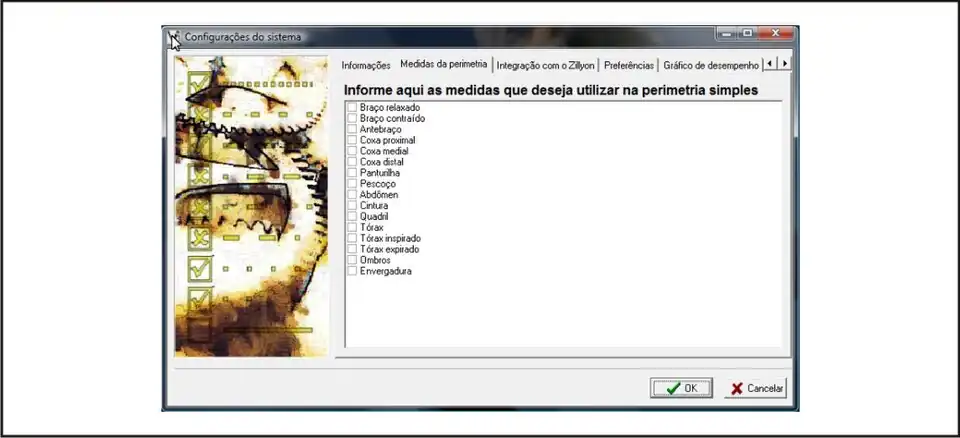
Task: Open the Gráfico de desempenho tab
Action: point(711,65)
